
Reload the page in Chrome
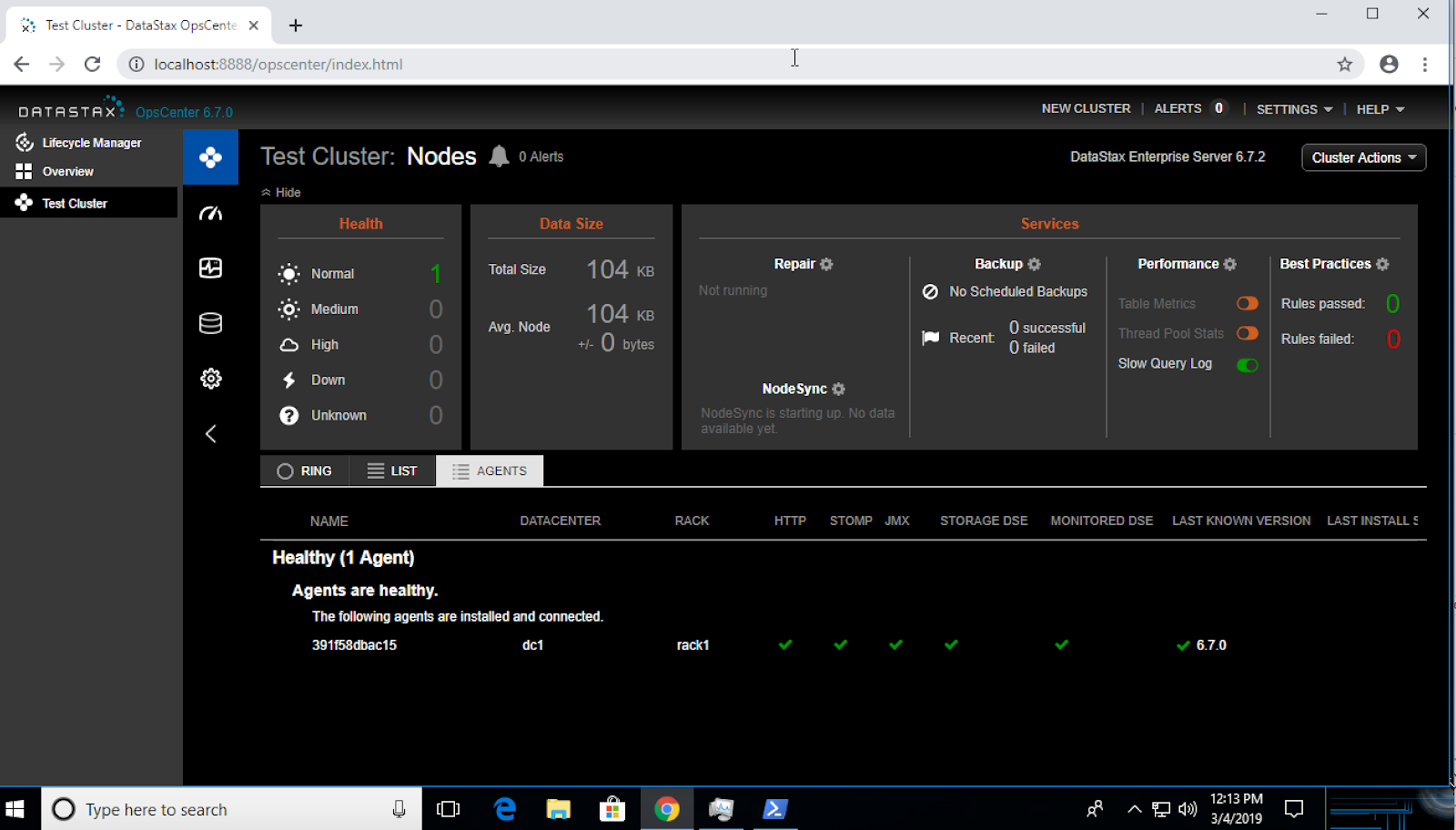coord(92,64)
